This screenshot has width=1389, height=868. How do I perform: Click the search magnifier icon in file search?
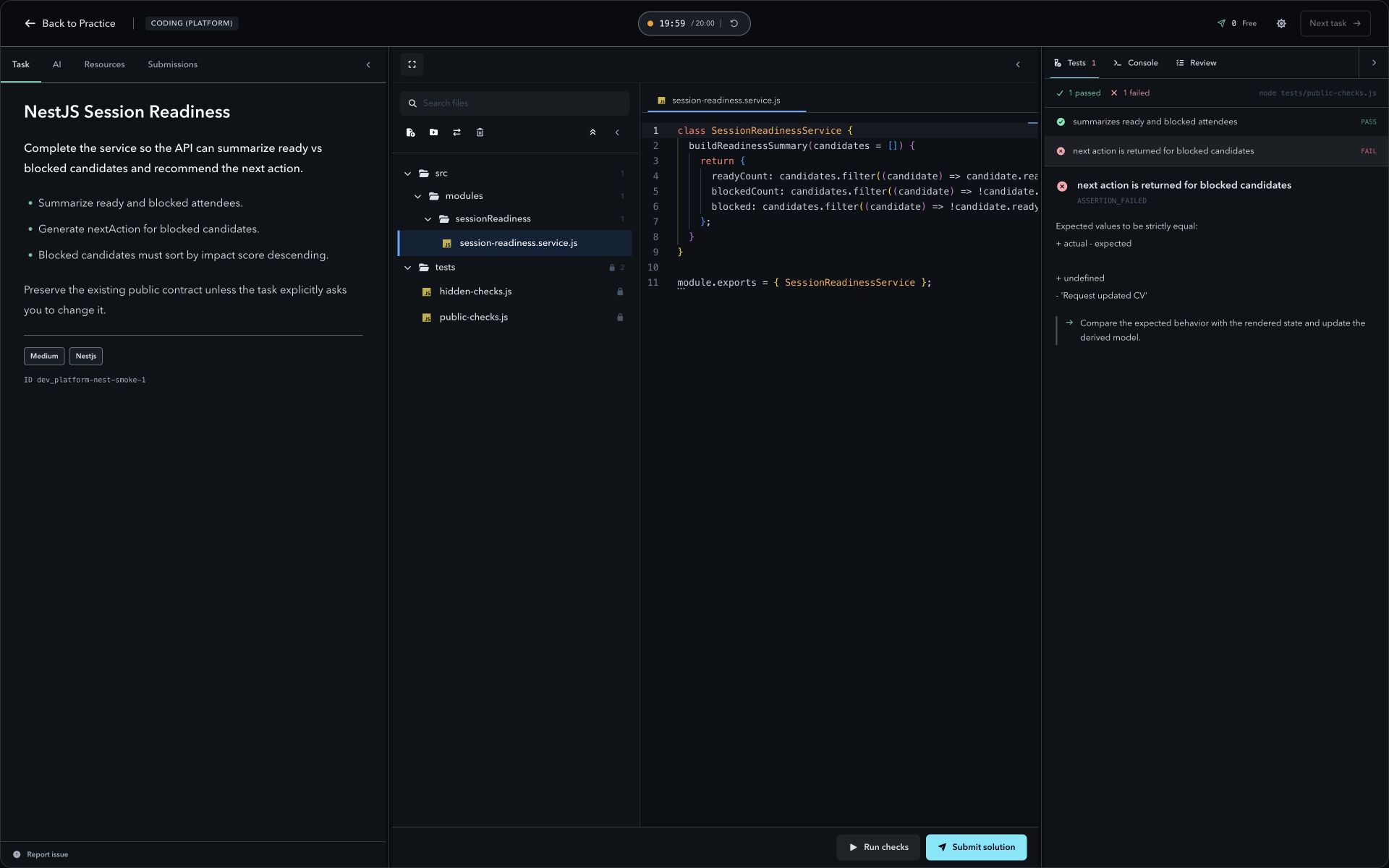click(x=412, y=103)
